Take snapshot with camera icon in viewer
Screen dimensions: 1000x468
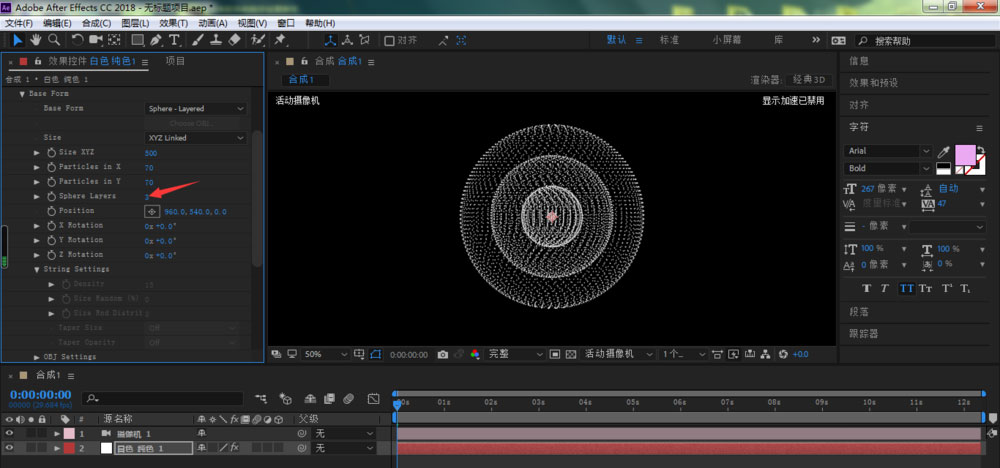(442, 354)
